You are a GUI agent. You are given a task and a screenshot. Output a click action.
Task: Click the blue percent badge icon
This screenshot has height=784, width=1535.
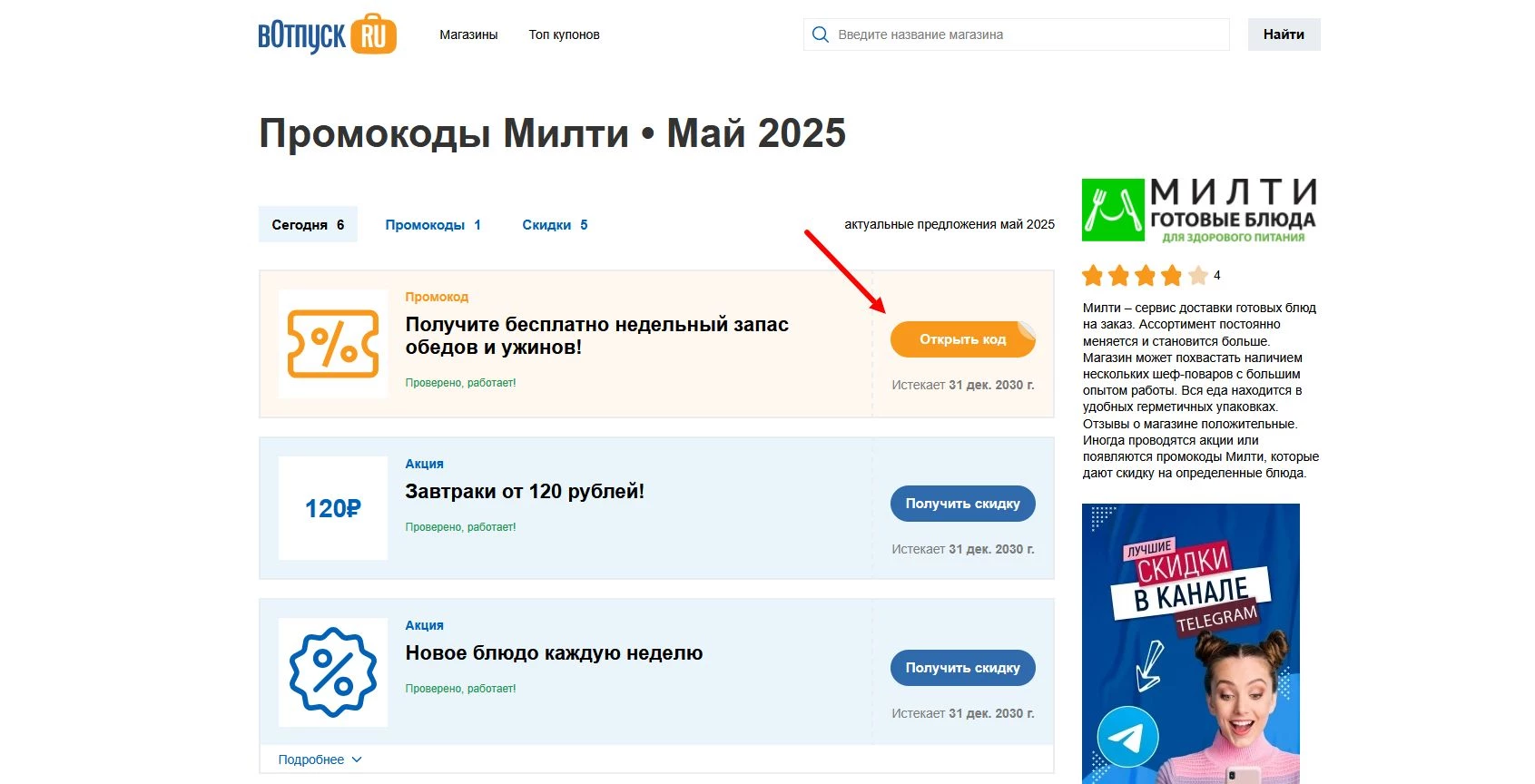[x=333, y=672]
